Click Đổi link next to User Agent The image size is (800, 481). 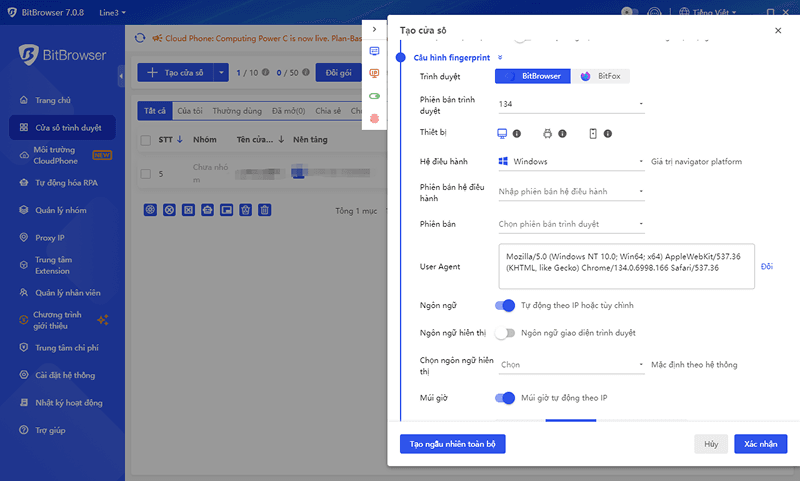click(767, 266)
